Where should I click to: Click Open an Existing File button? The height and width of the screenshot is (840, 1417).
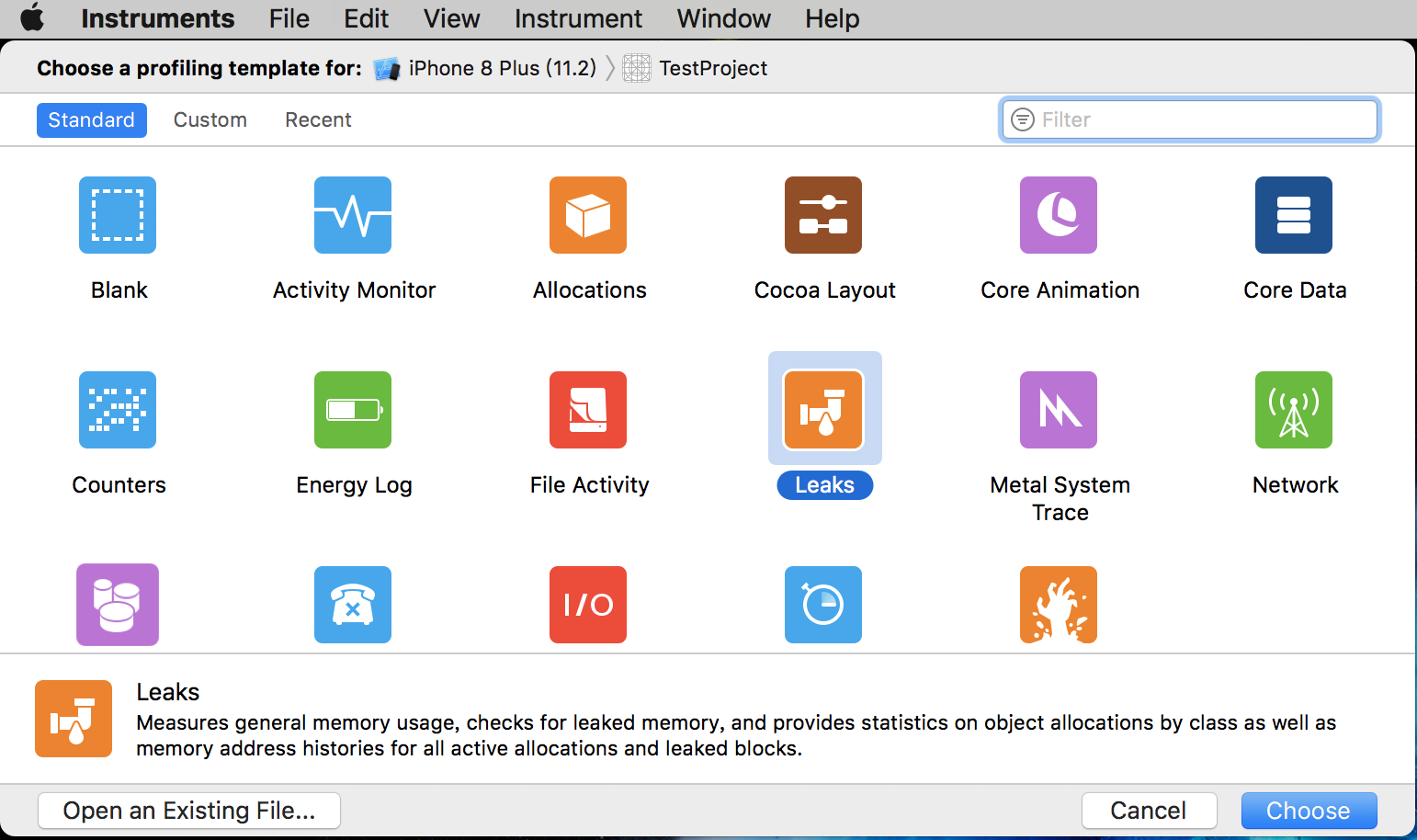189,811
